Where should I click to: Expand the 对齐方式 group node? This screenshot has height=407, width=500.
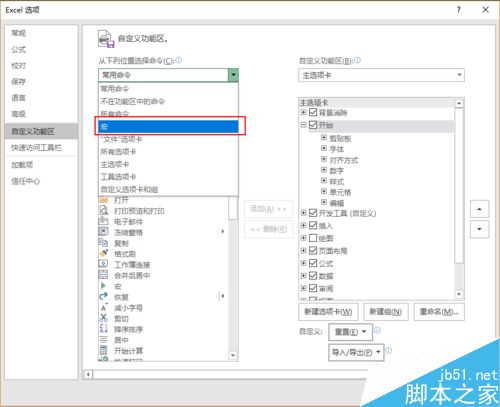coord(324,159)
